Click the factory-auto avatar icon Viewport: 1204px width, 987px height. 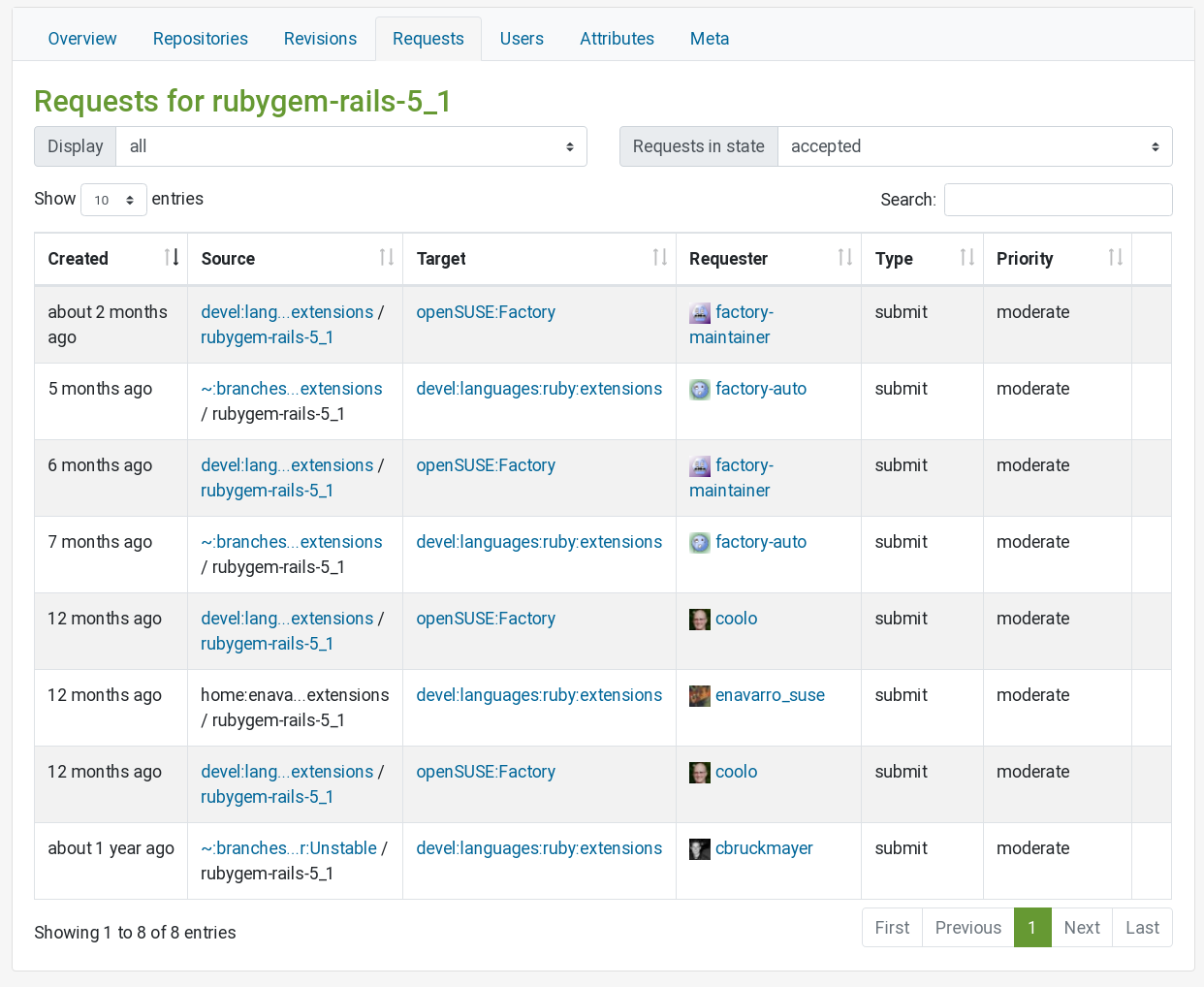pos(699,389)
